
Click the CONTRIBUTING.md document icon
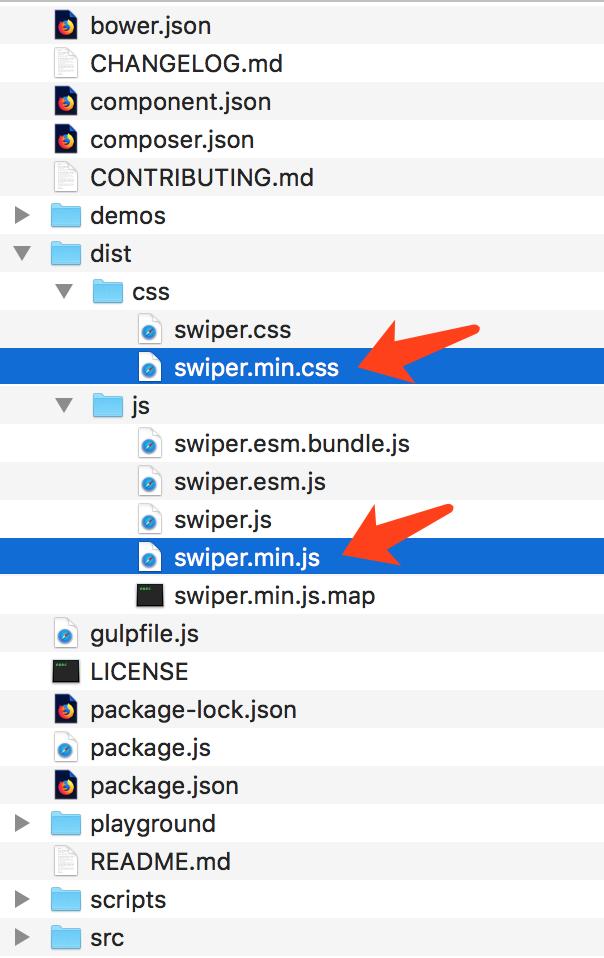coord(66,178)
